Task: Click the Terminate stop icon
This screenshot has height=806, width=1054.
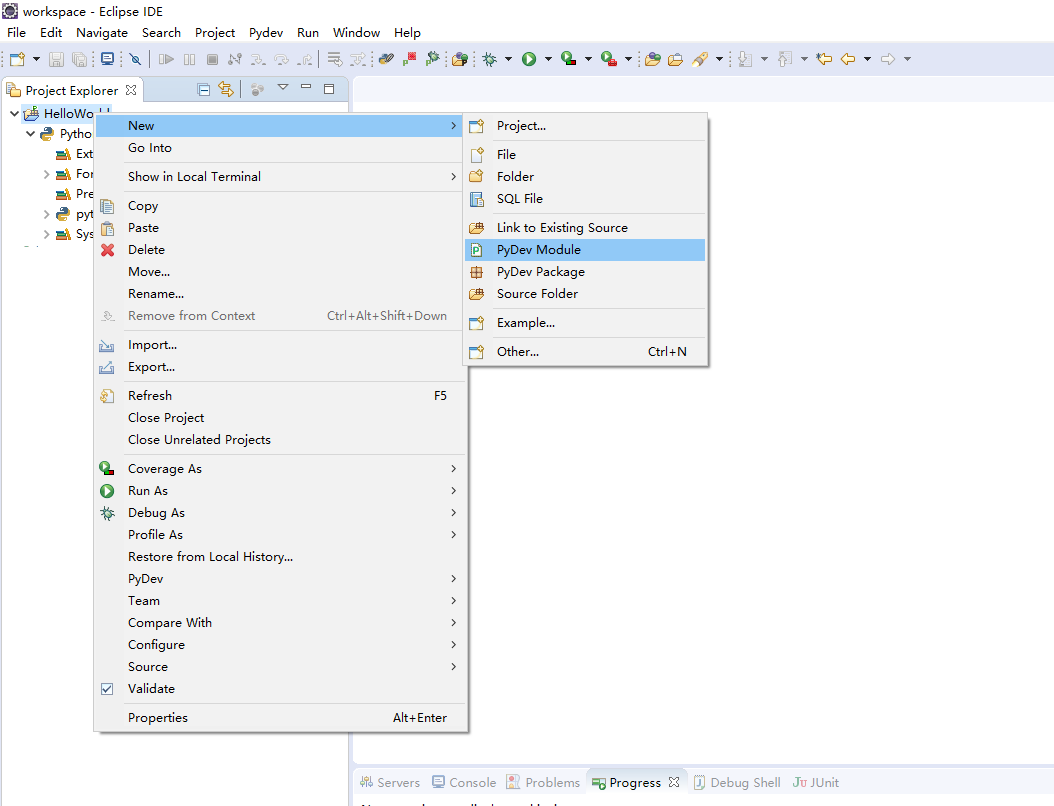Action: coord(212,59)
